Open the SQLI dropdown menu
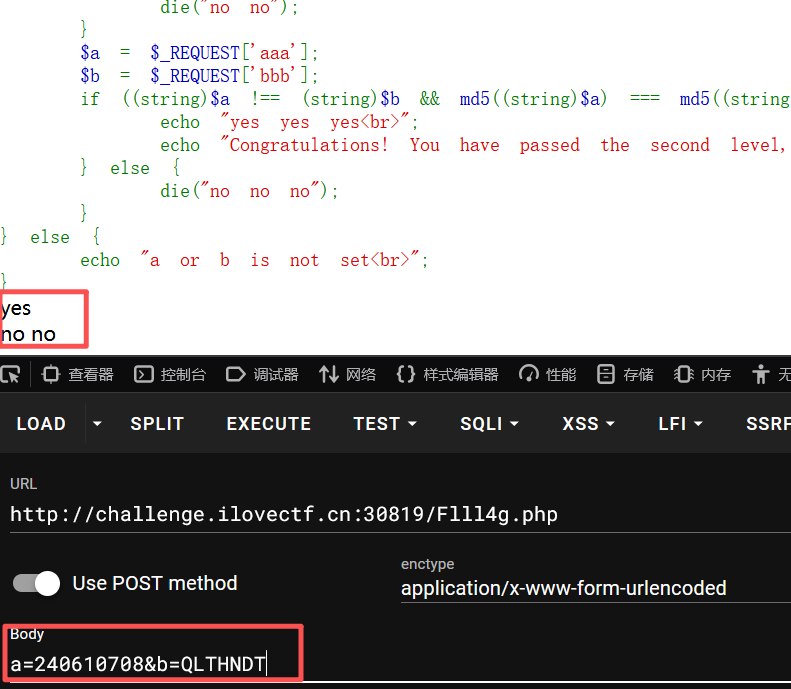Viewport: 791px width, 689px height. (489, 424)
